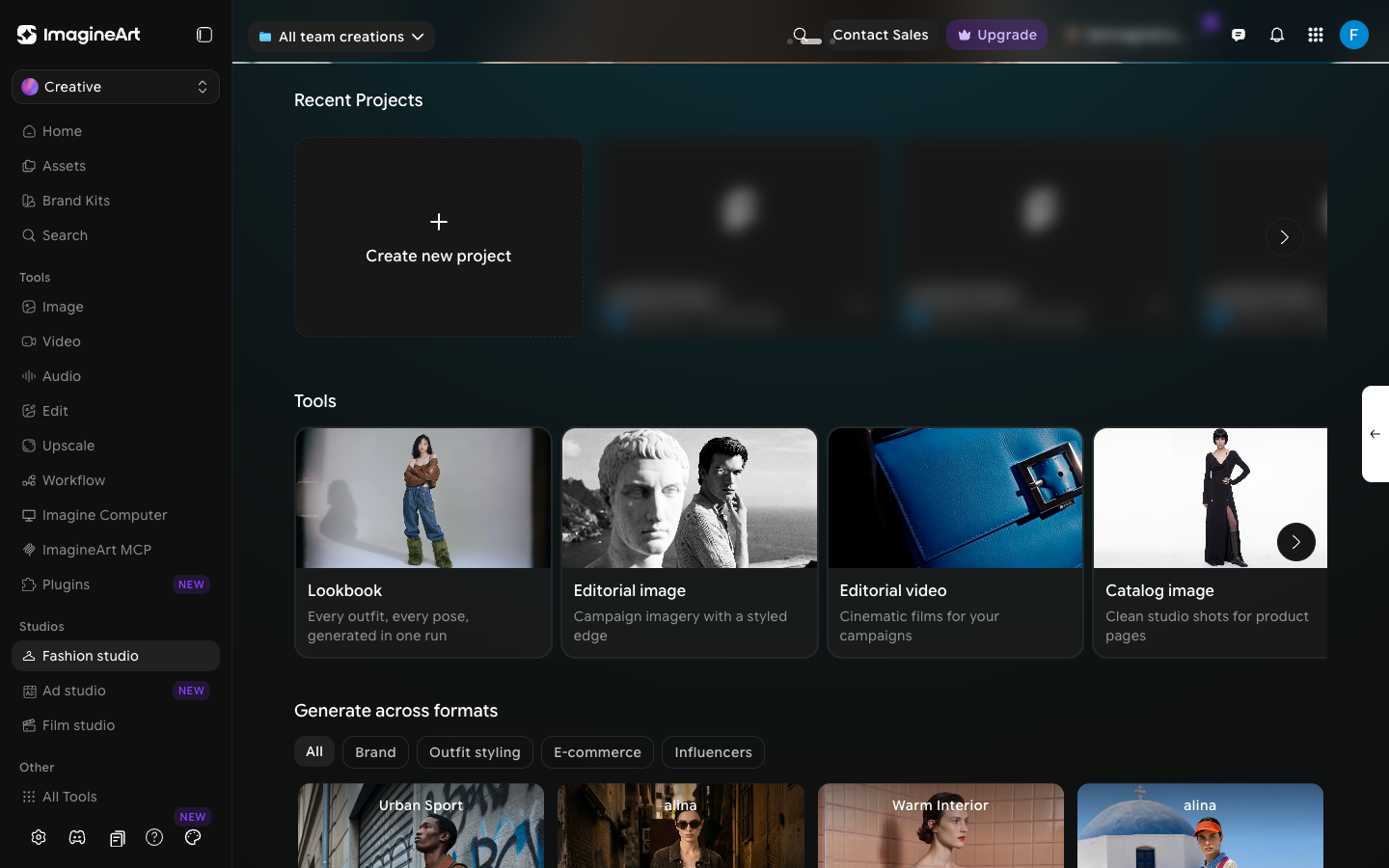Open settings via the gear icon
This screenshot has width=1389, height=868.
click(x=39, y=837)
